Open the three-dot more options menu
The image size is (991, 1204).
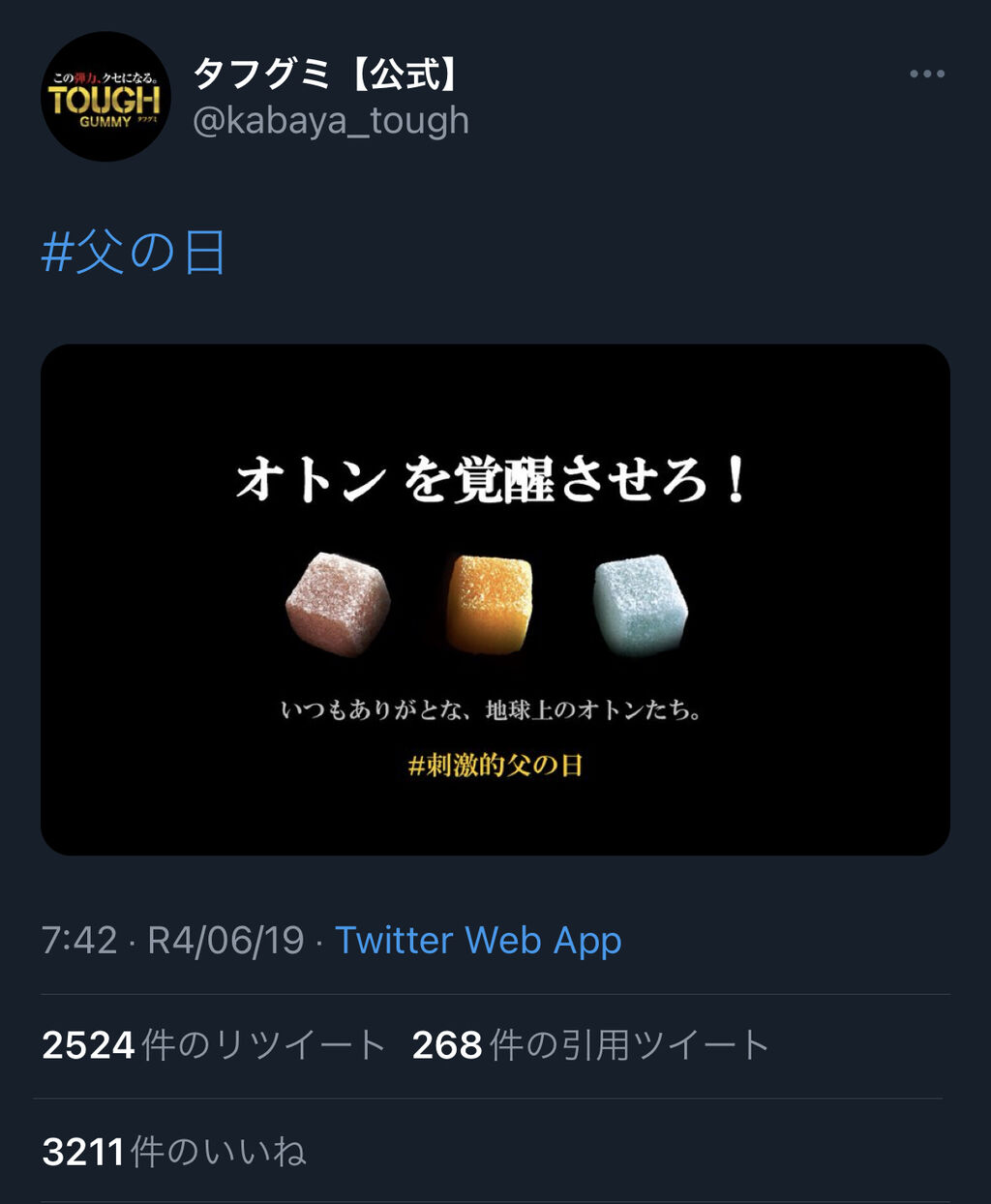pyautogui.click(x=926, y=75)
